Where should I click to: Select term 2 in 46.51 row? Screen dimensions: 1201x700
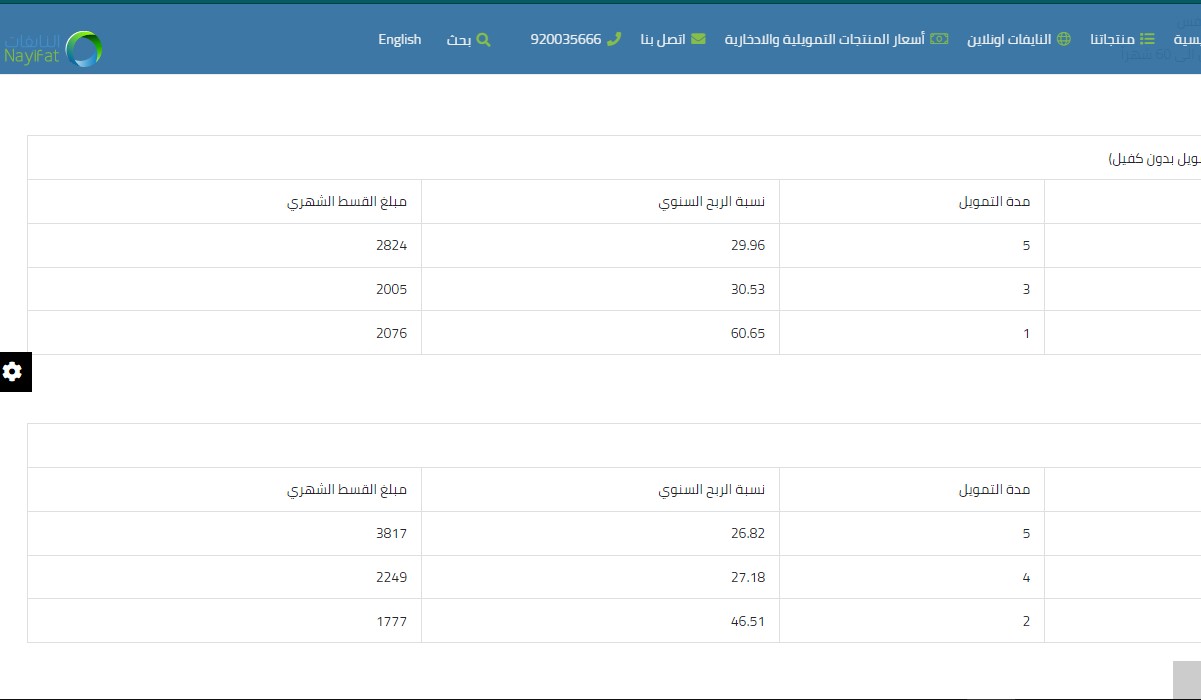1026,622
